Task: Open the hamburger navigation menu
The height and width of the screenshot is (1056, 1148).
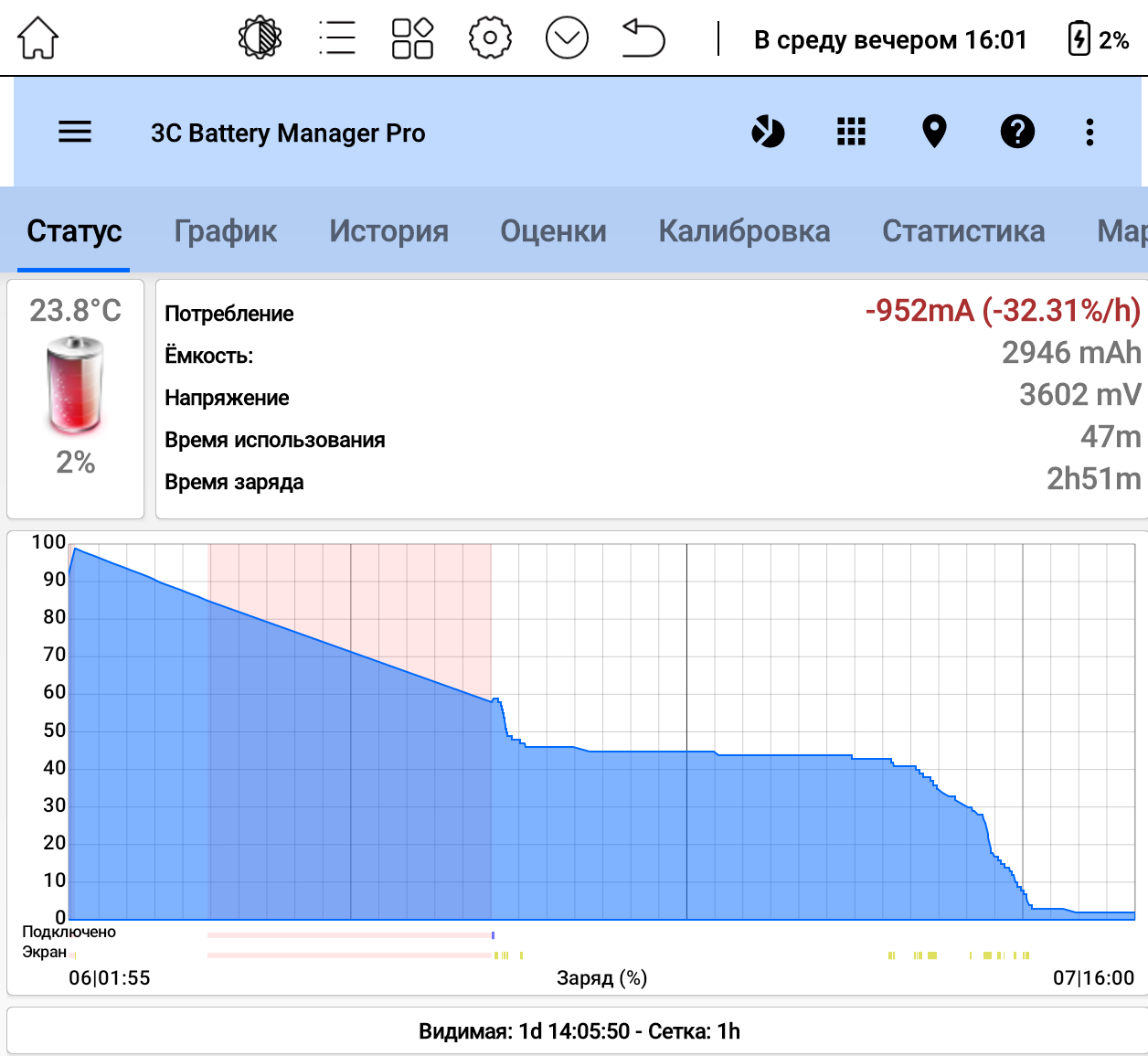Action: (x=75, y=133)
